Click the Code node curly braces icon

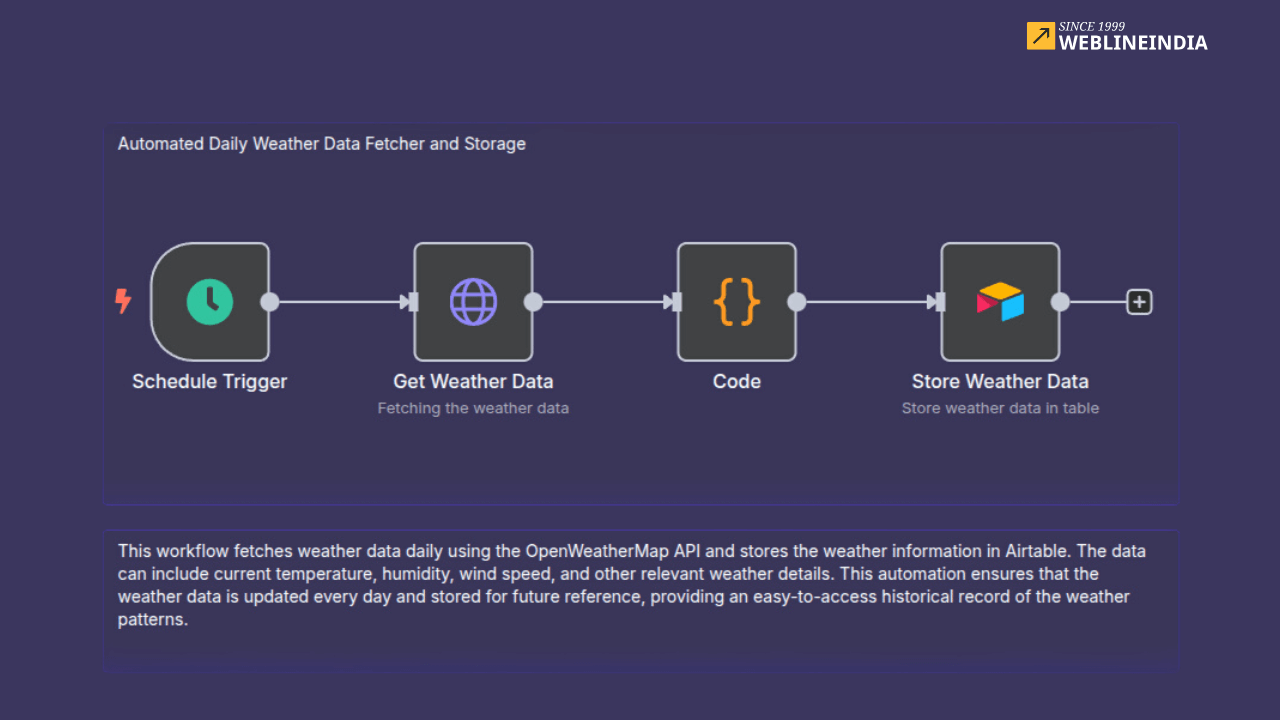point(737,301)
